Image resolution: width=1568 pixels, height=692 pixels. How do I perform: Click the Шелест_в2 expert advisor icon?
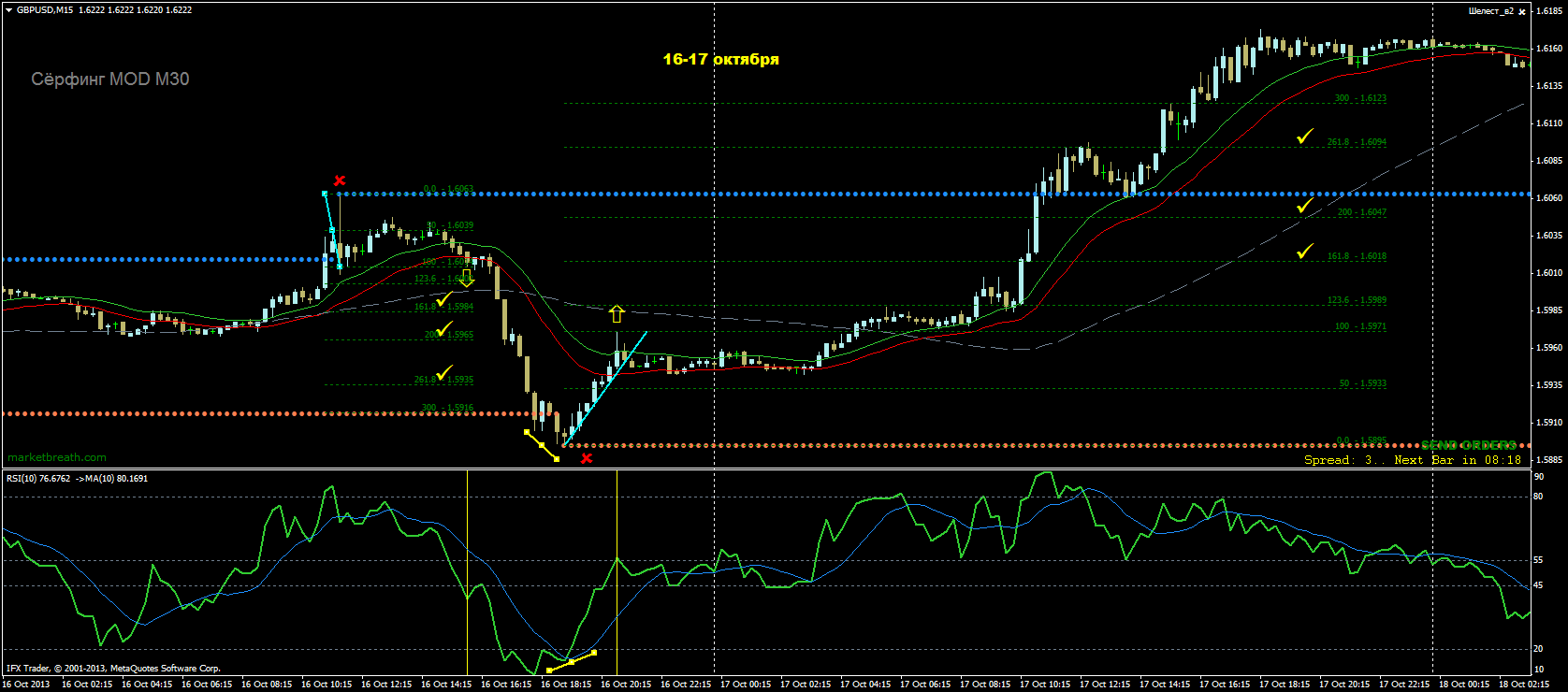pos(1522,11)
